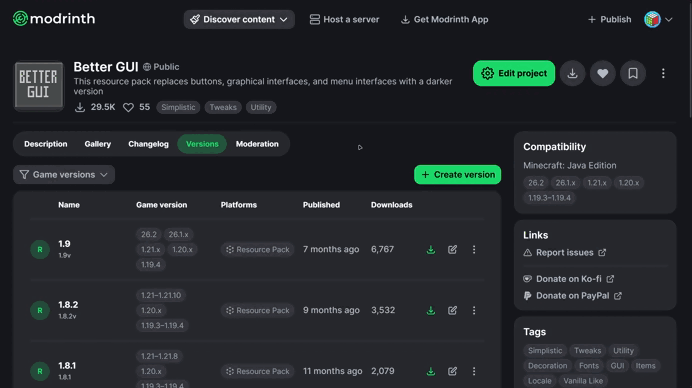The image size is (692, 388).
Task: Edit version 1.9
Action: click(452, 249)
